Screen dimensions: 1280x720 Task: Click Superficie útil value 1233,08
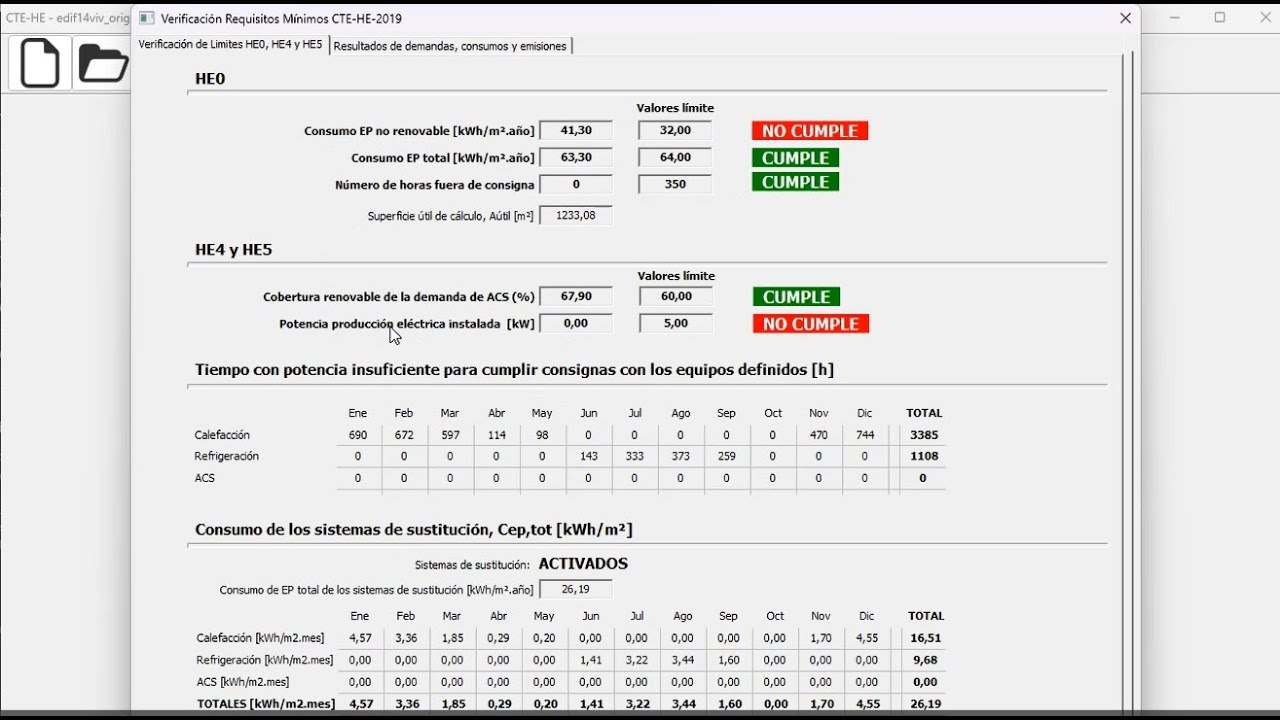pyautogui.click(x=576, y=215)
